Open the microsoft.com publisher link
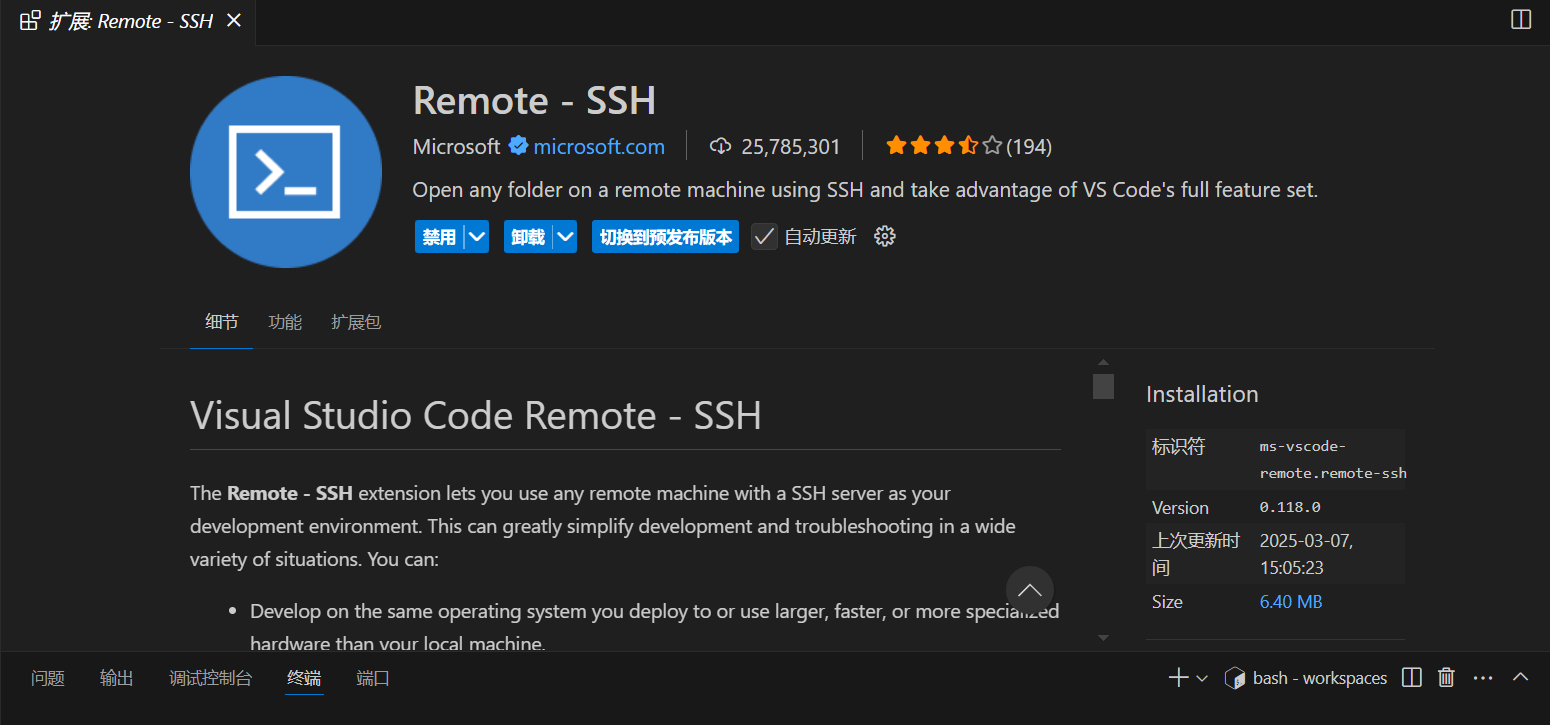Screen dimensions: 1550x725 599,147
